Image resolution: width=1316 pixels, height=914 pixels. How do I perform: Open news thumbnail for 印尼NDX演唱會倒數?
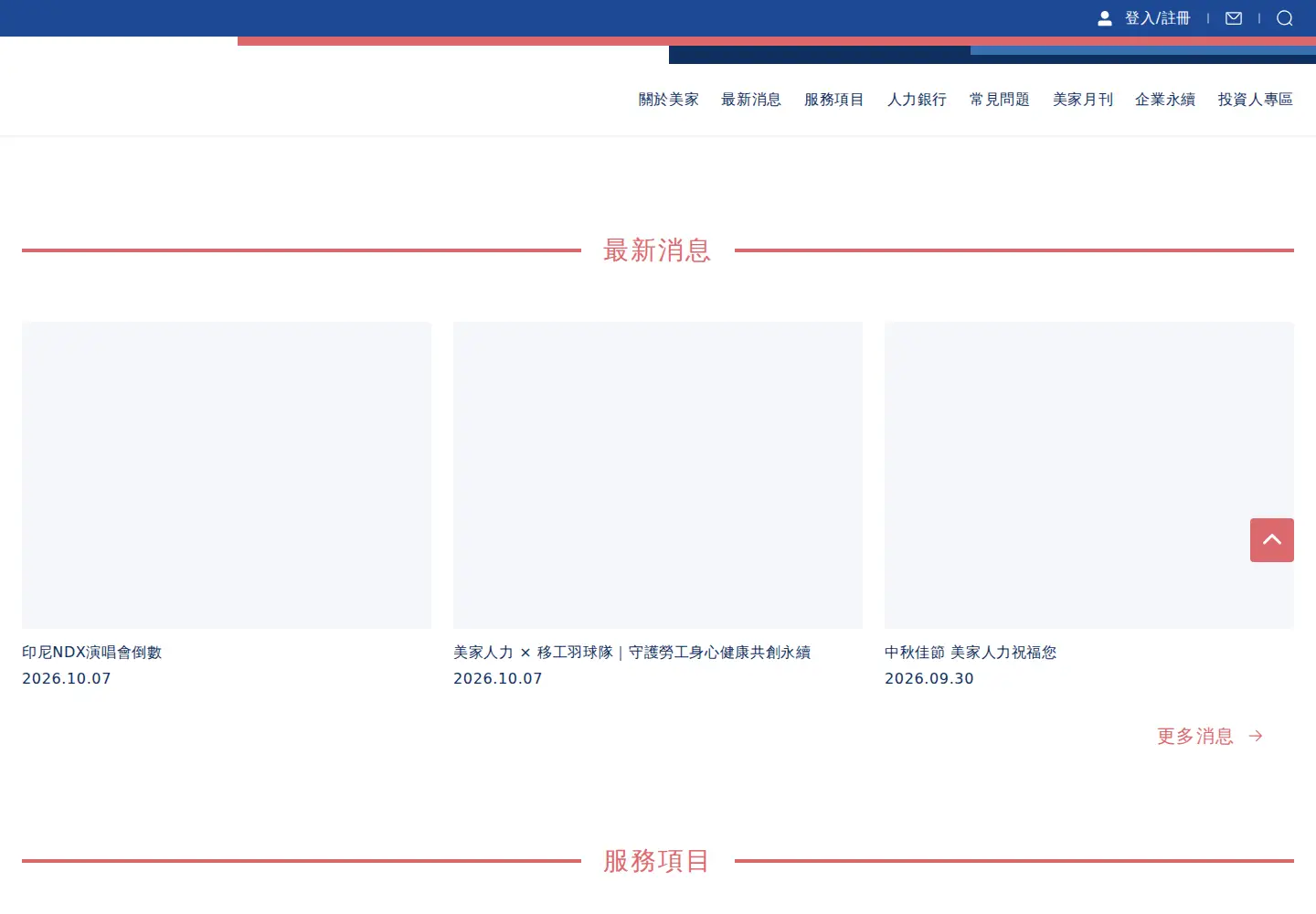pyautogui.click(x=227, y=475)
